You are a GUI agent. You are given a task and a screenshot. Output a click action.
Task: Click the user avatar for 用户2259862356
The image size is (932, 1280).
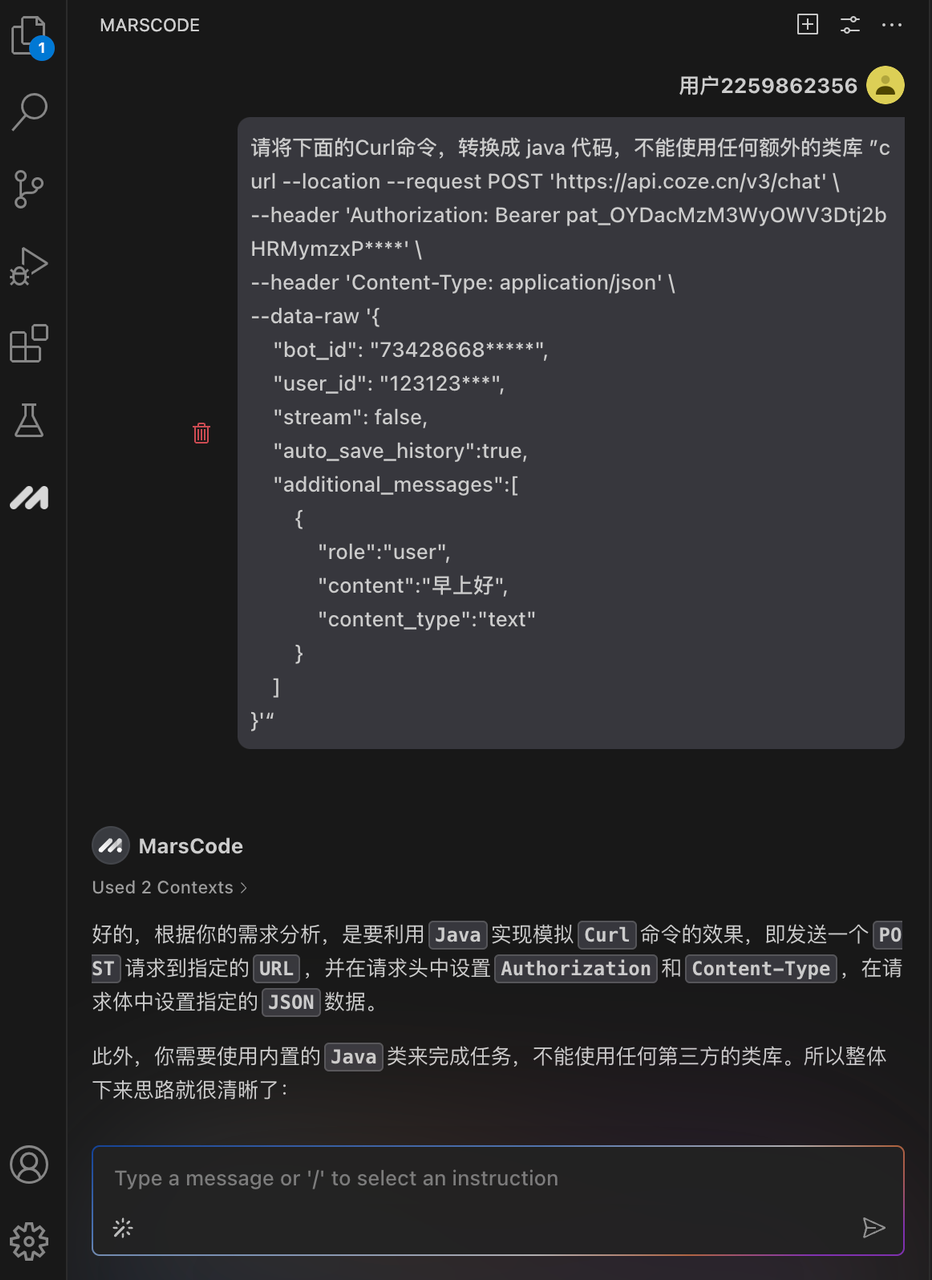pyautogui.click(x=885, y=86)
